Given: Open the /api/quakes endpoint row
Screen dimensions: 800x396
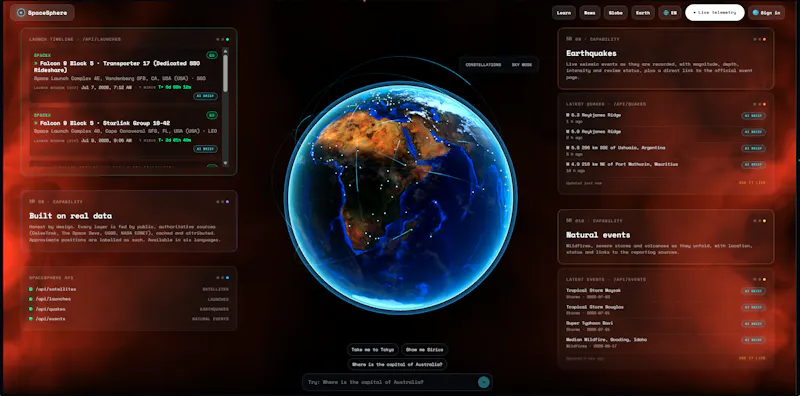Looking at the screenshot, I should [129, 309].
